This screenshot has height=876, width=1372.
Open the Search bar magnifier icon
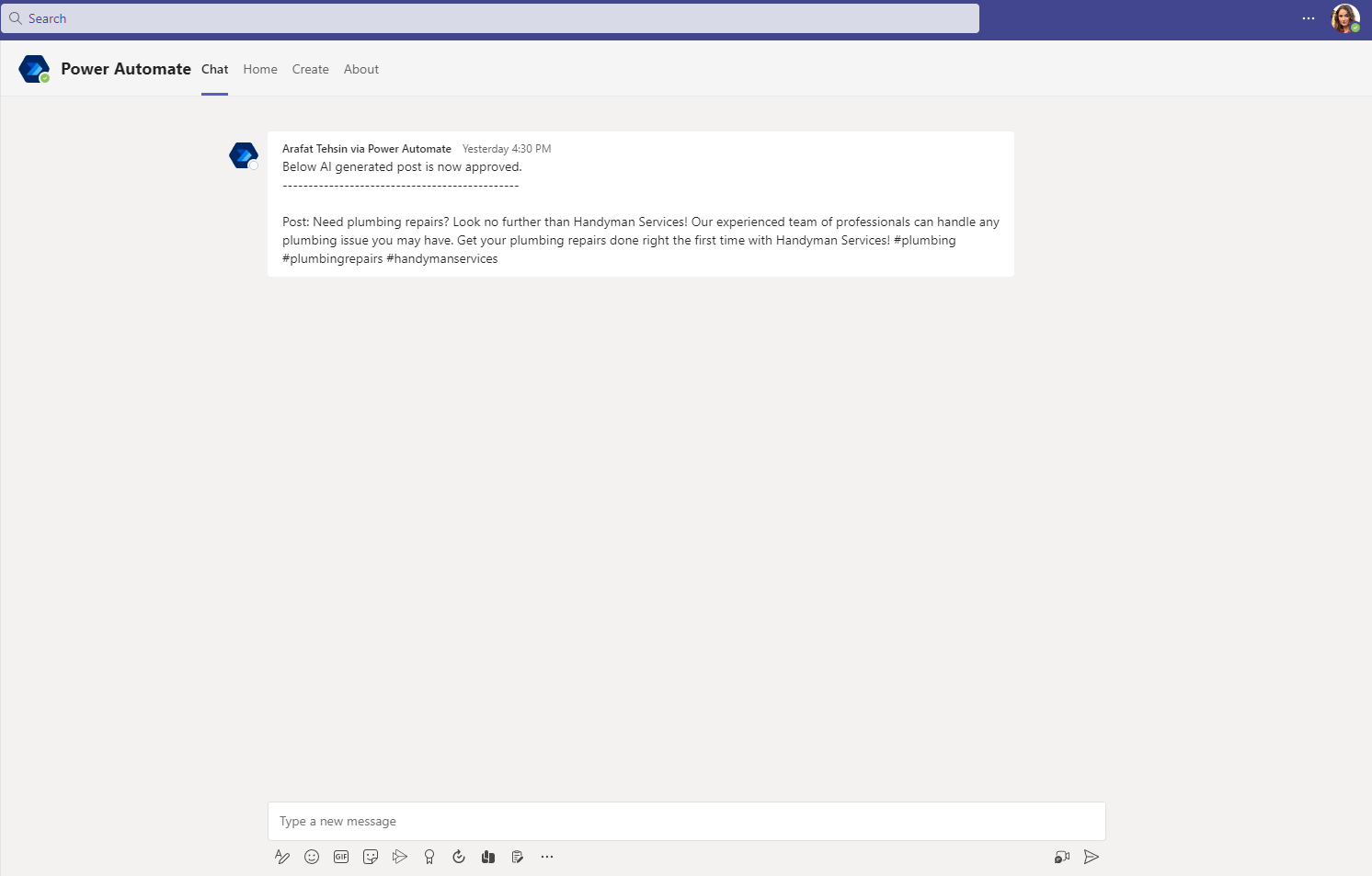pyautogui.click(x=16, y=18)
